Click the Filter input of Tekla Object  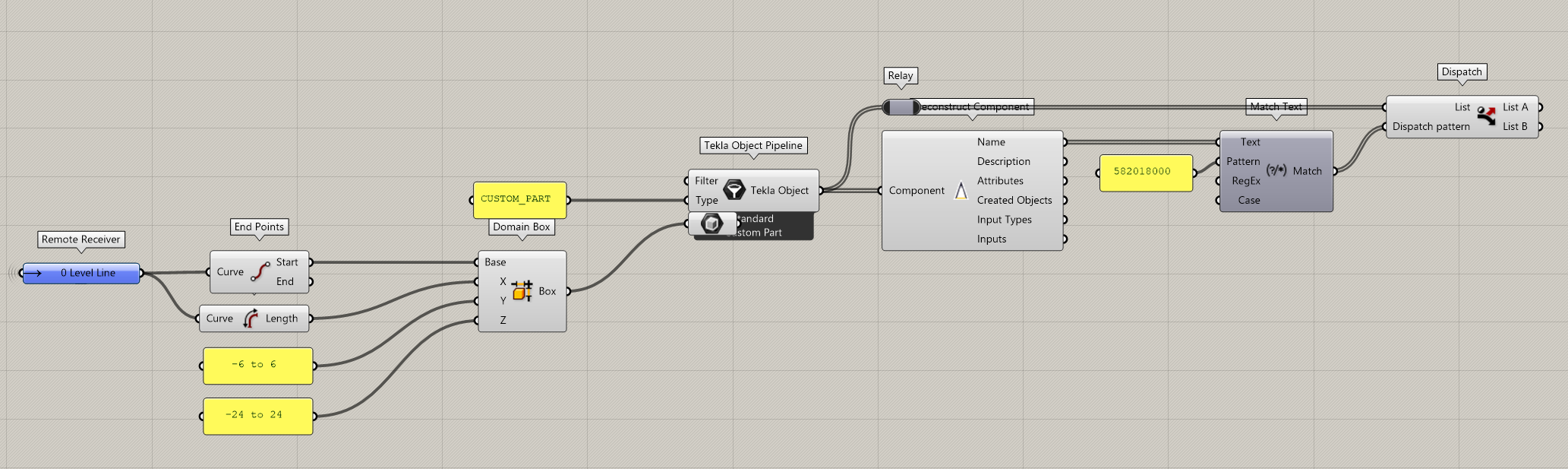tap(706, 181)
